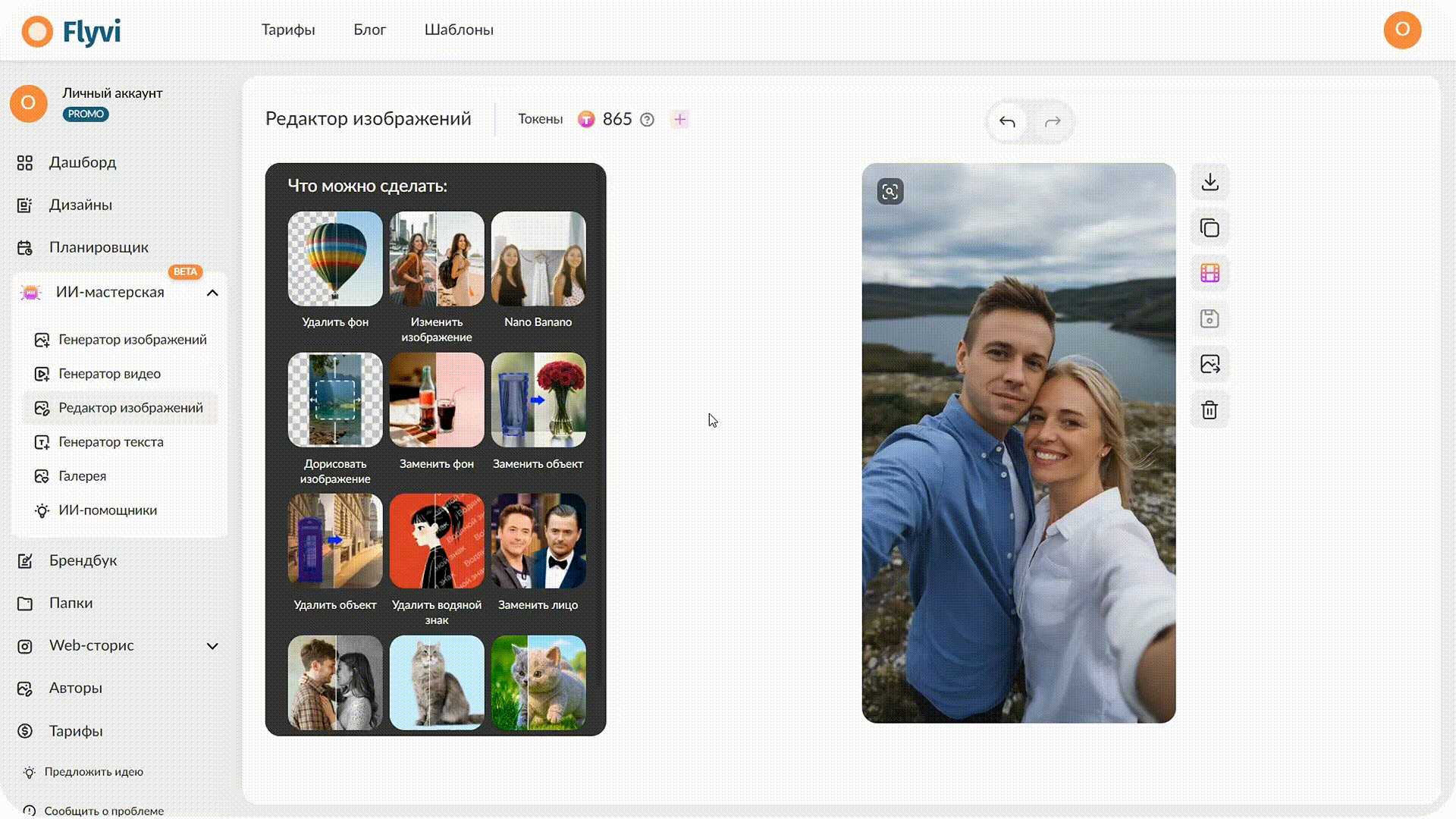Open the Дашборд section
The image size is (1456, 819).
83,162
